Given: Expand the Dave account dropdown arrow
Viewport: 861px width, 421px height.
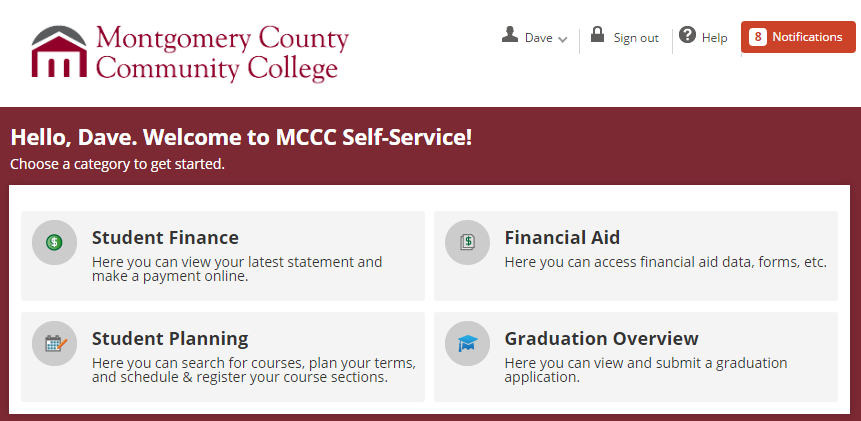Looking at the screenshot, I should pos(562,39).
